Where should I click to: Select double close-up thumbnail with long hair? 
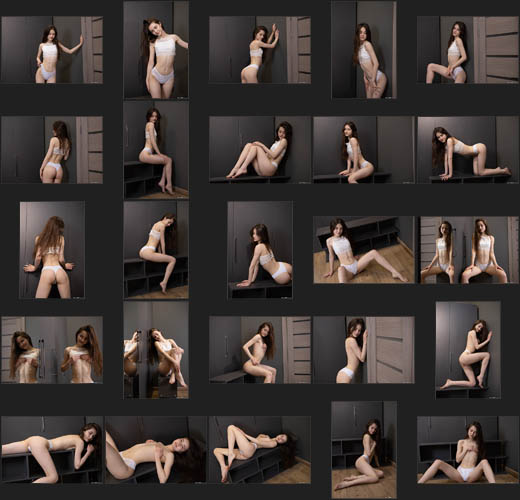tap(52, 350)
